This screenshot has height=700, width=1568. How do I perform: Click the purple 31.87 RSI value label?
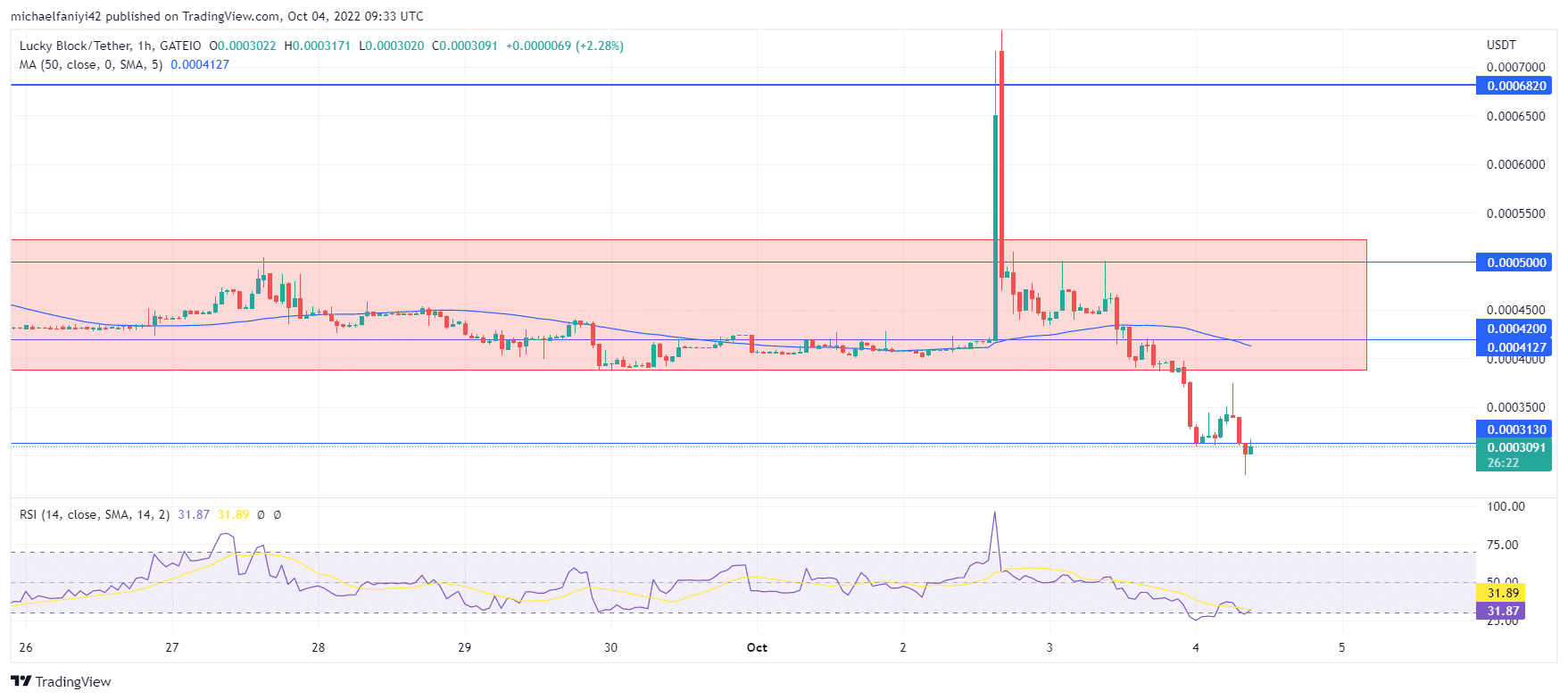click(1501, 611)
